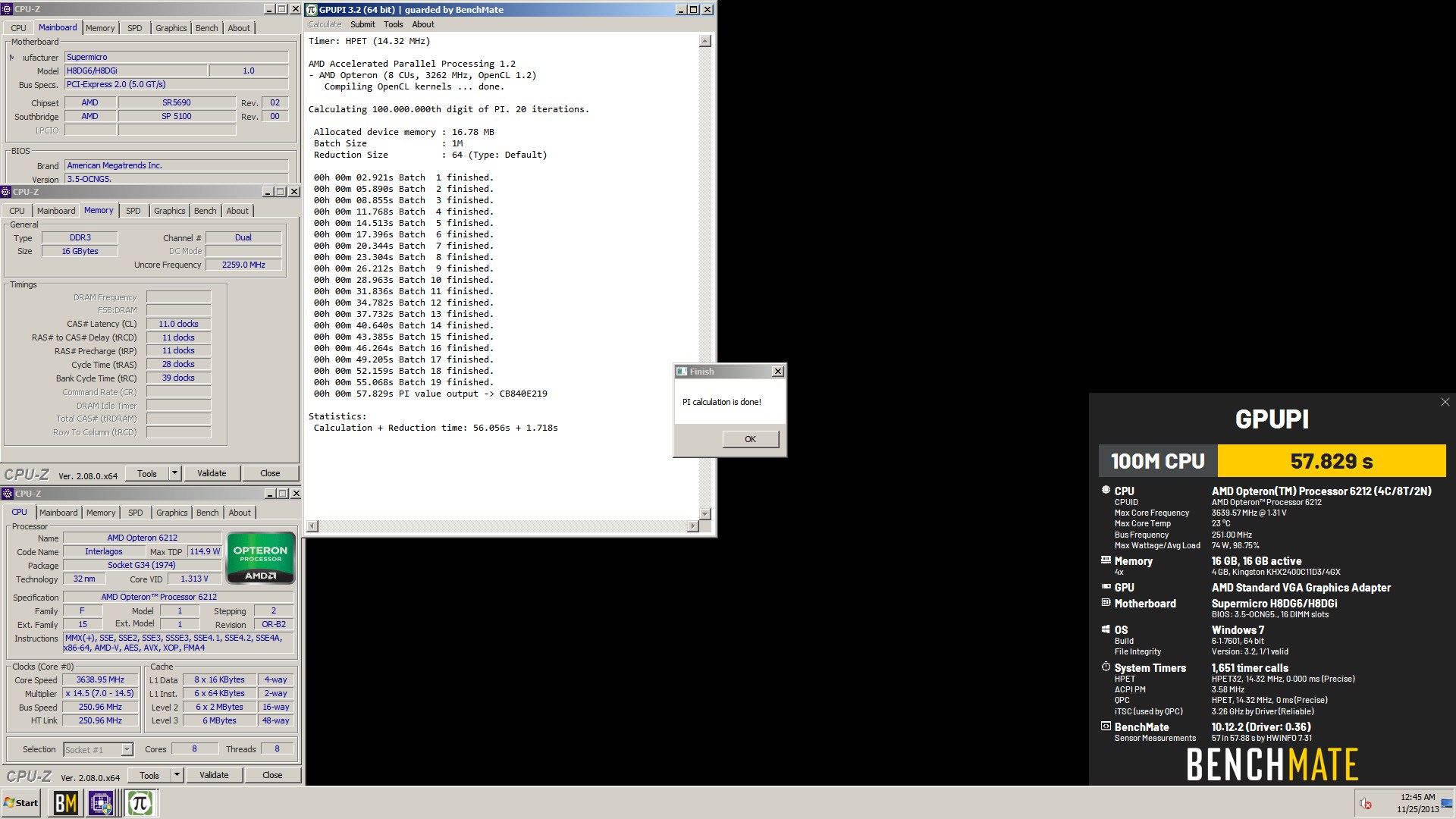Click the CAS# Latency 11.0 clocks field
1456x819 pixels.
point(178,324)
